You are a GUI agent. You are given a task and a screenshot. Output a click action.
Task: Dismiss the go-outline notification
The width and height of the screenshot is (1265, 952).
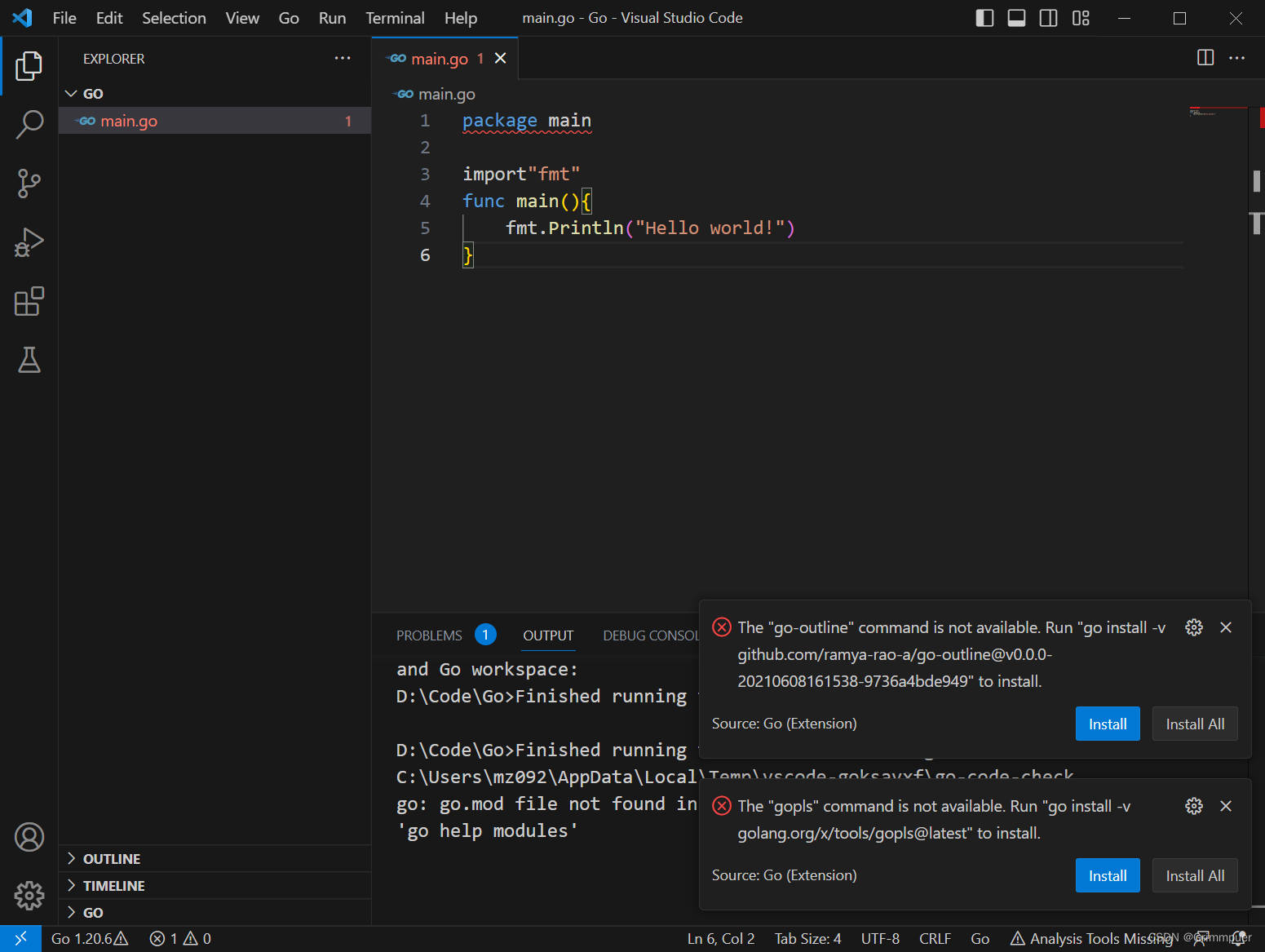point(1226,627)
